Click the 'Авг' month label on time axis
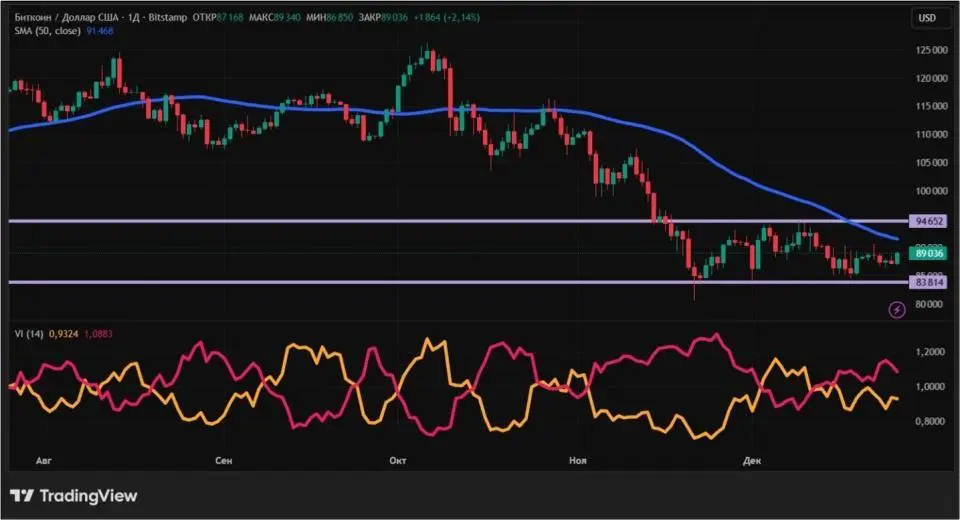960x520 pixels. [43, 460]
